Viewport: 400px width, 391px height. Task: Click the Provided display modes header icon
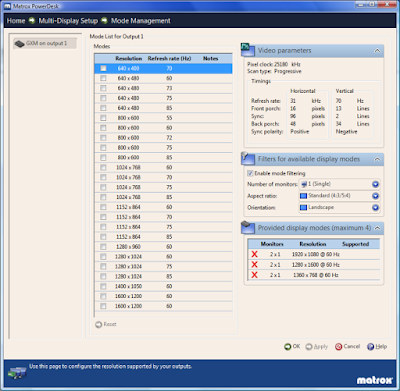coord(248,227)
